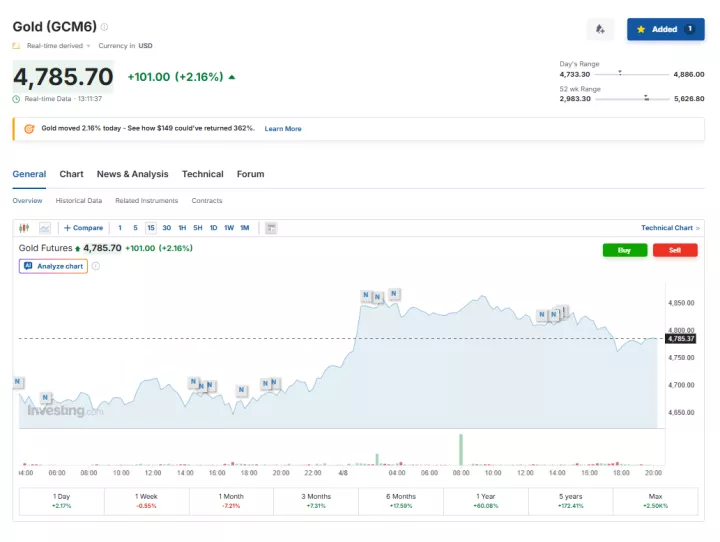Click the info icon beside Gold (GCM6)
This screenshot has height=542, width=720.
pyautogui.click(x=104, y=27)
